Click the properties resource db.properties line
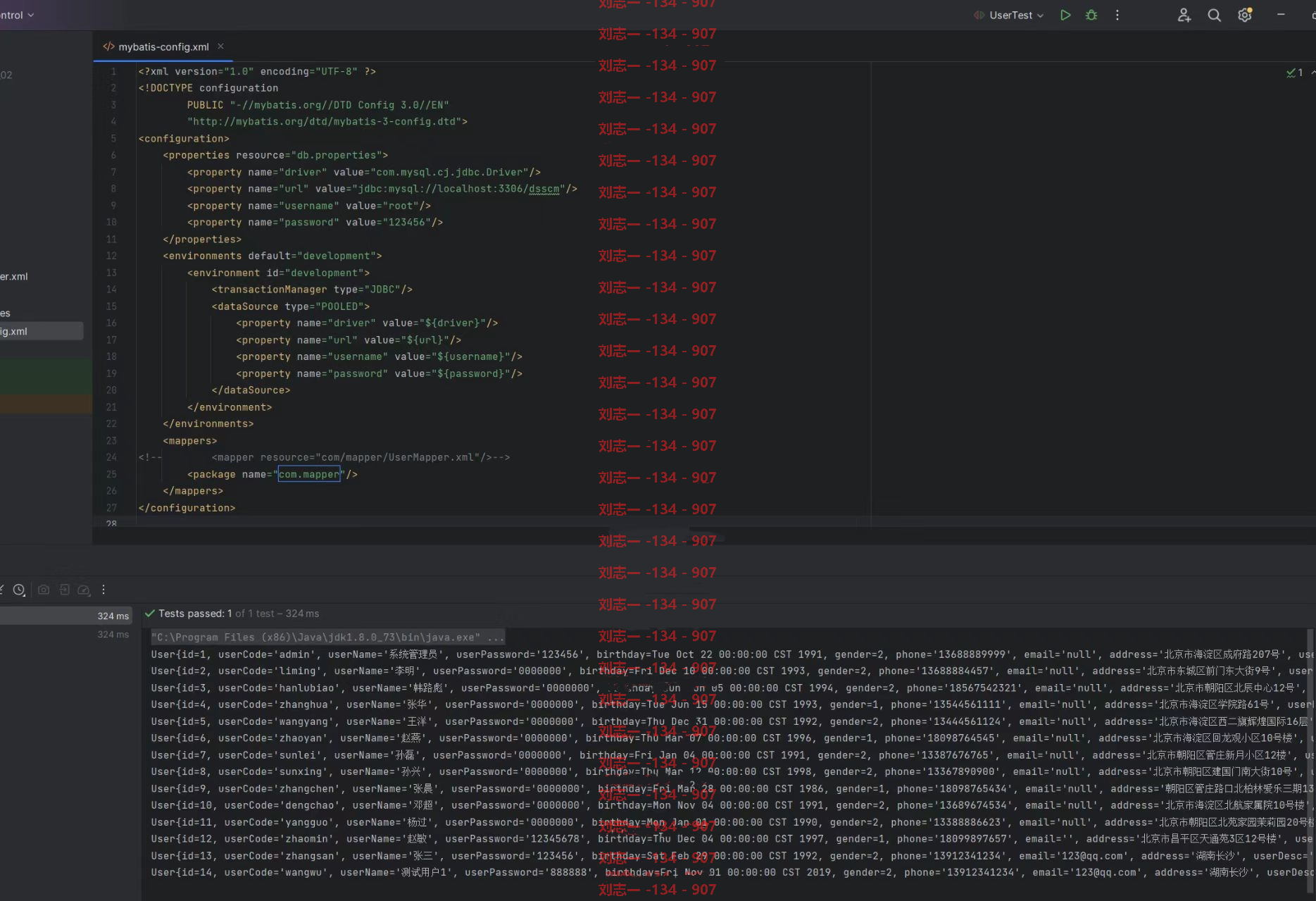 [x=275, y=155]
